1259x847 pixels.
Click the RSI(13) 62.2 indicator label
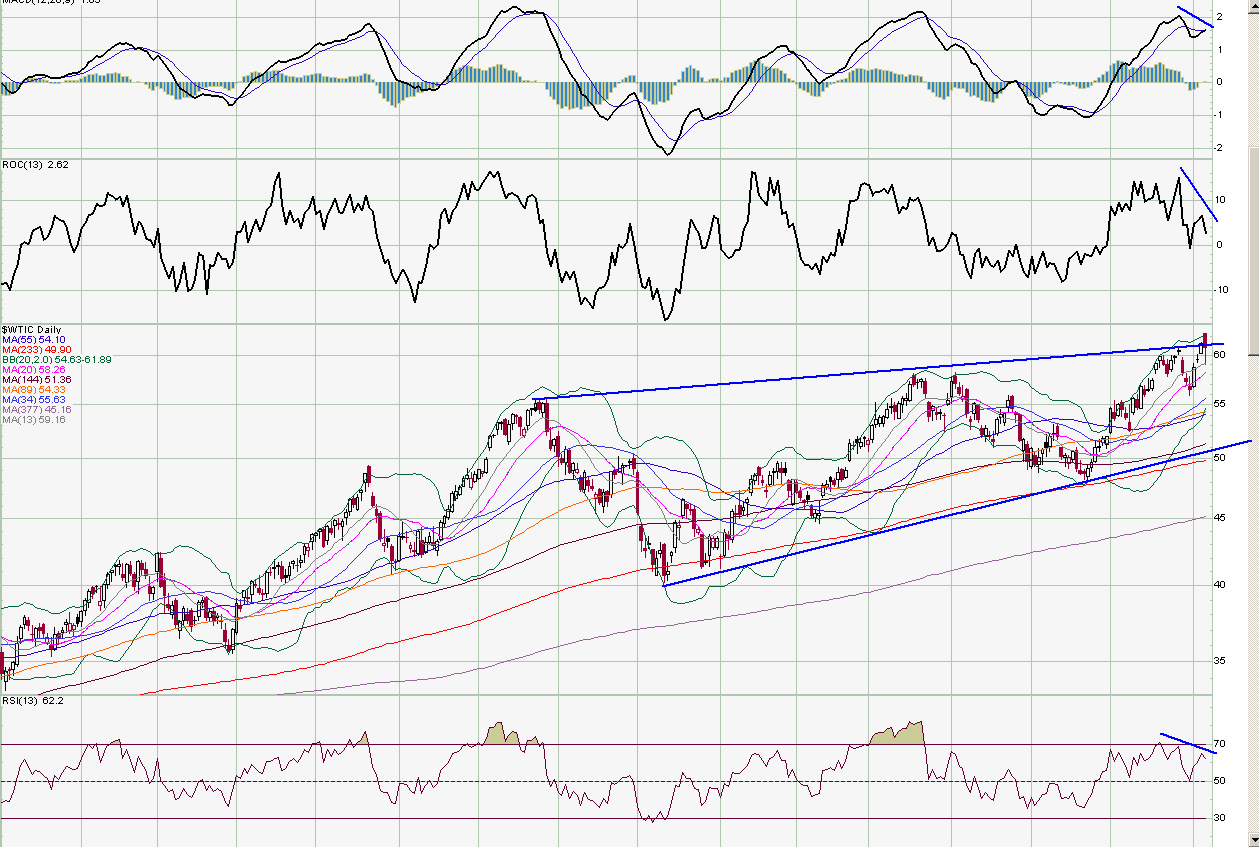(x=32, y=700)
